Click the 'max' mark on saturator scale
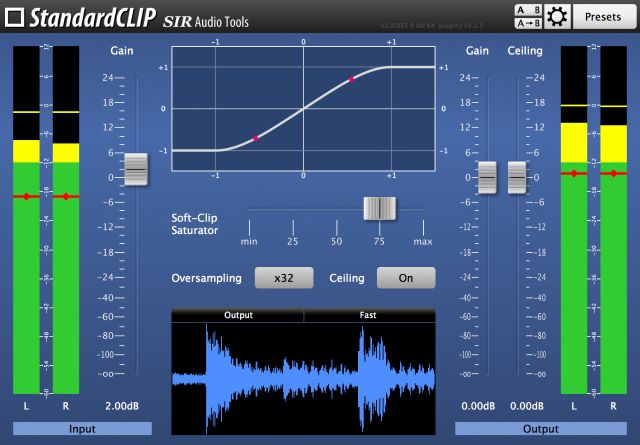 click(x=423, y=241)
